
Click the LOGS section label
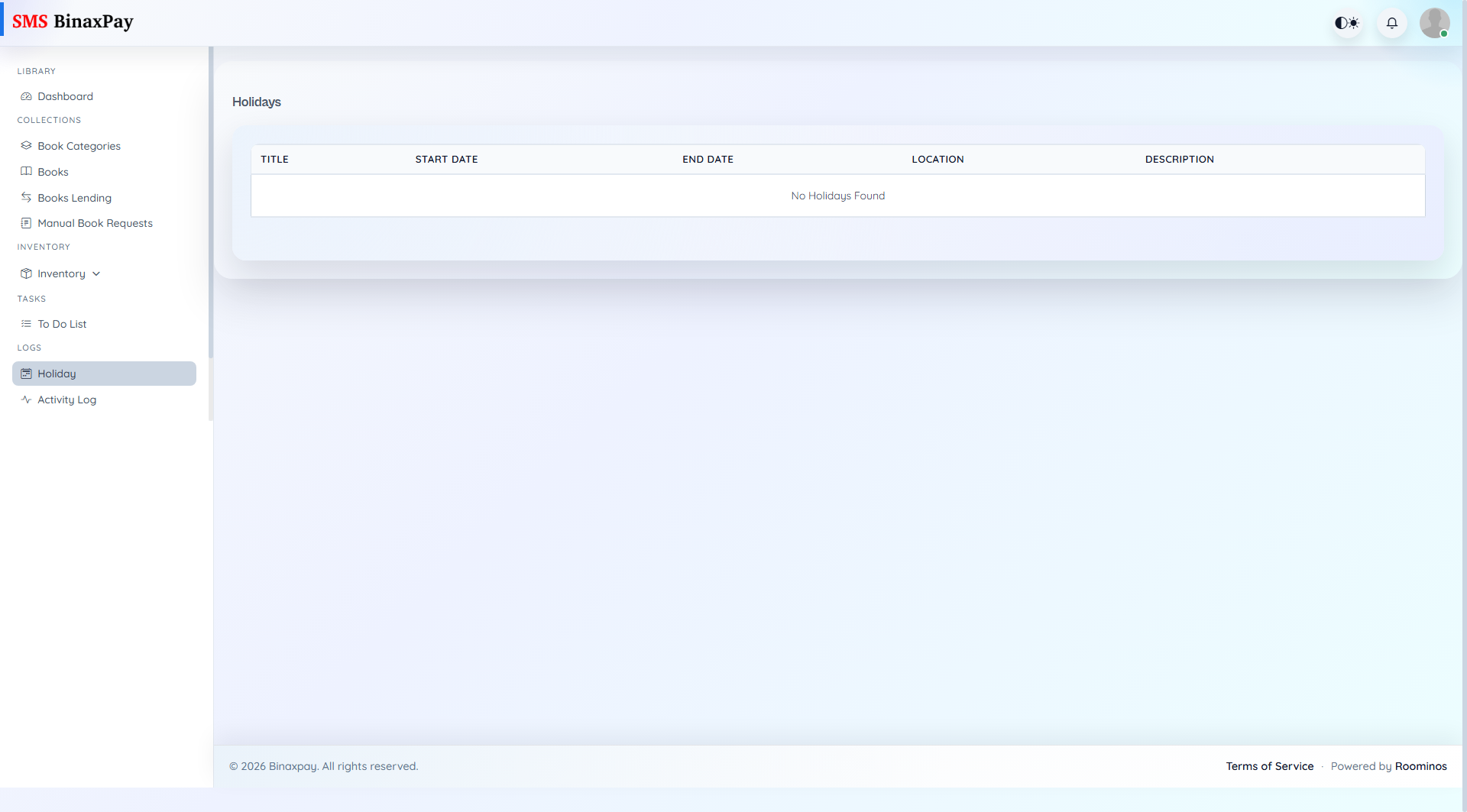(29, 348)
